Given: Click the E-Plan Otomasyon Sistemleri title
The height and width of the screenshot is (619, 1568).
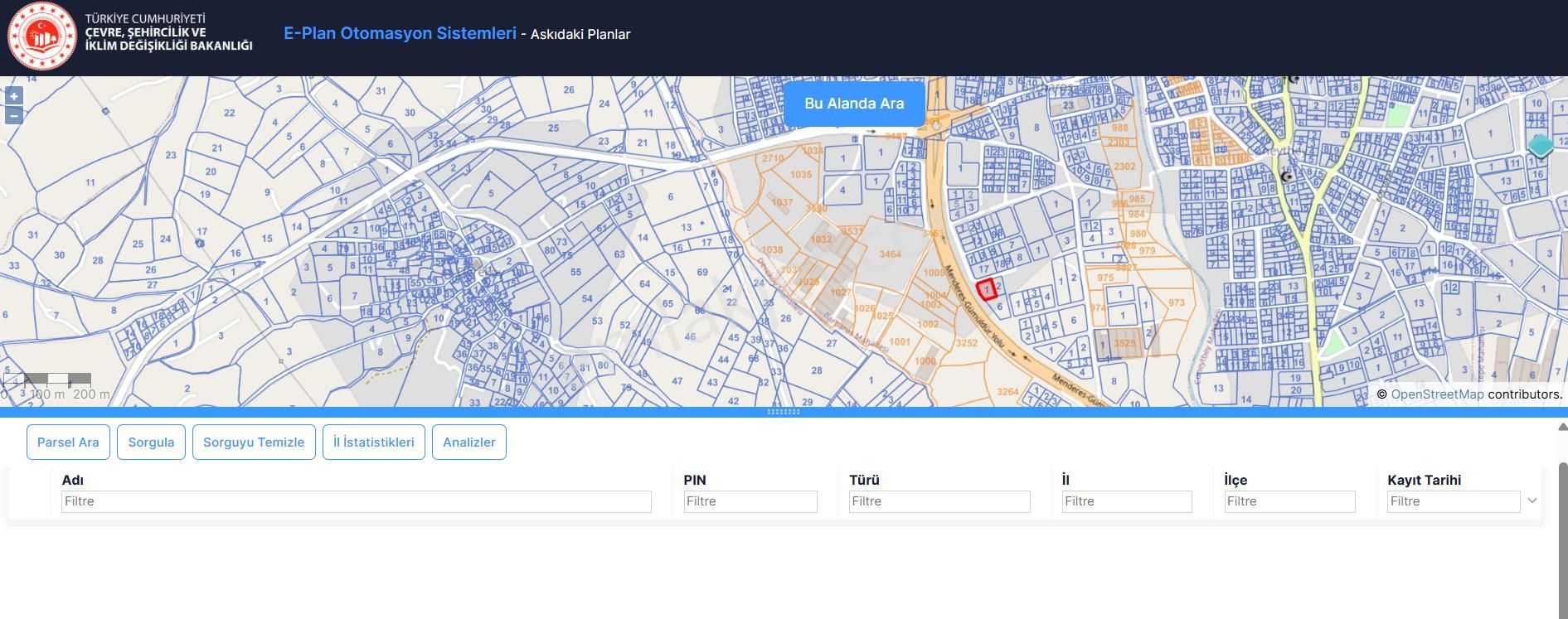Looking at the screenshot, I should [400, 33].
